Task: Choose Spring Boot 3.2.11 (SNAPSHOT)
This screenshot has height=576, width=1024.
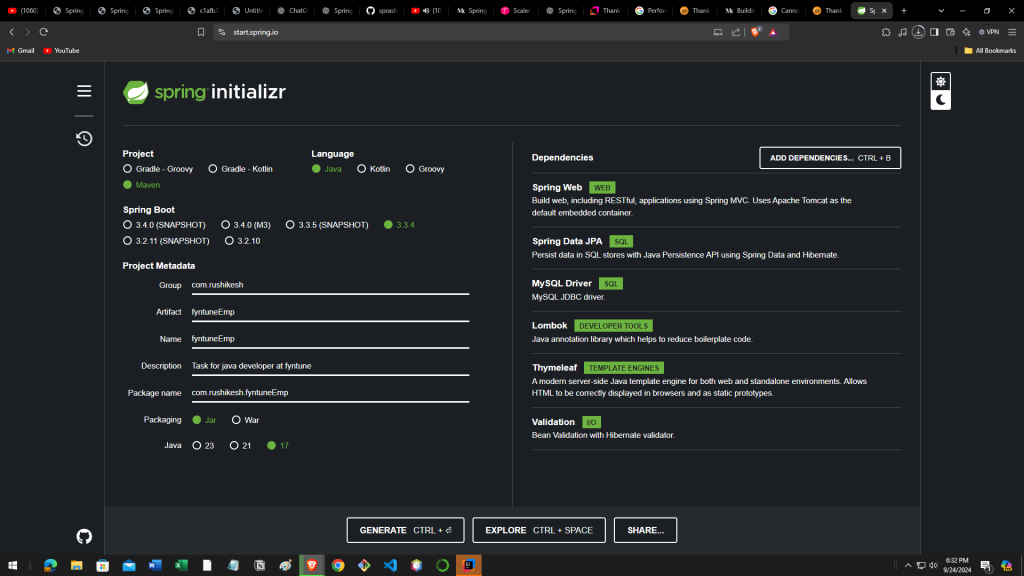Action: [x=167, y=241]
